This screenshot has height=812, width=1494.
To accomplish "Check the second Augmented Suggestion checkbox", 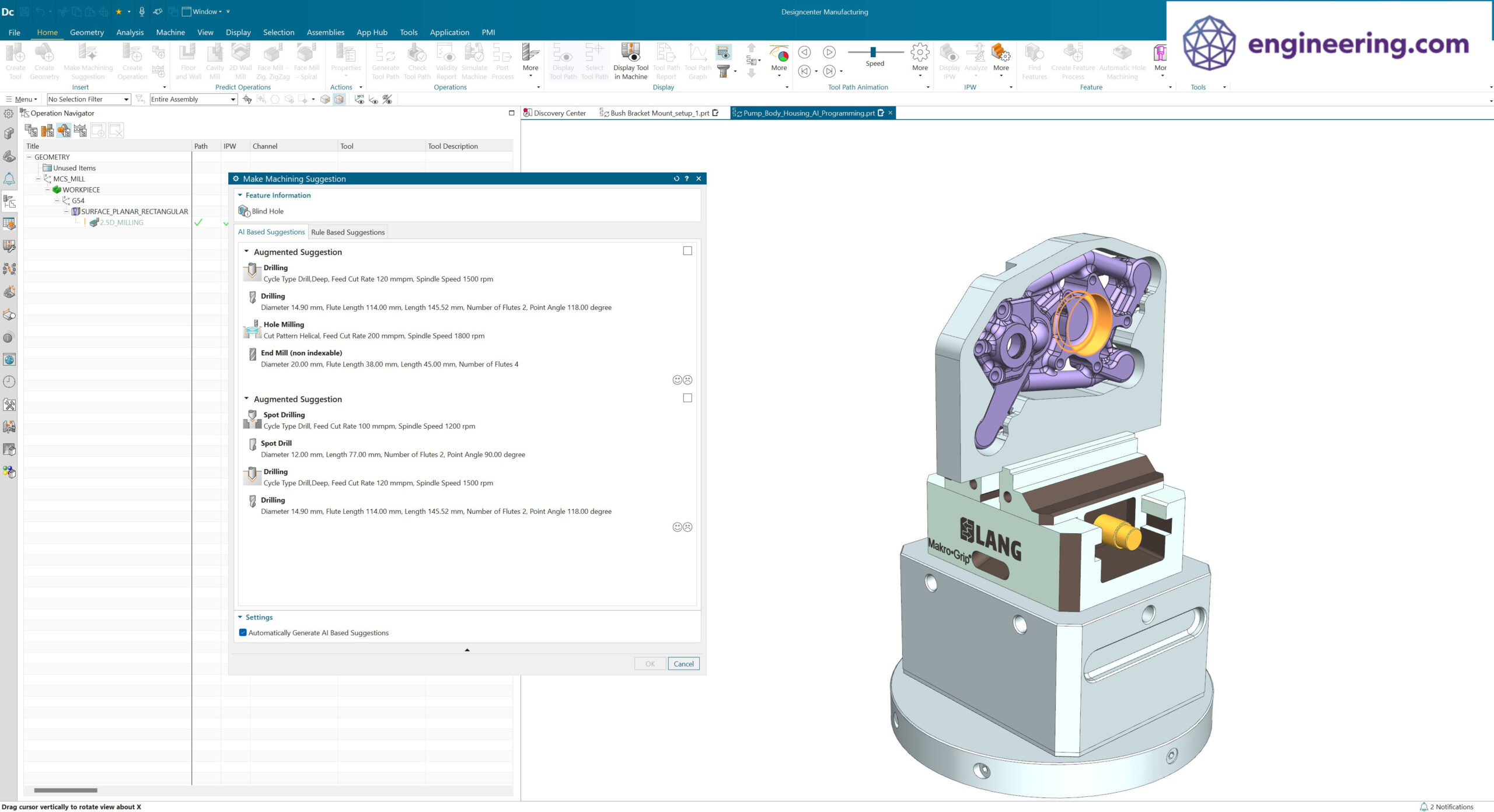I will (687, 398).
